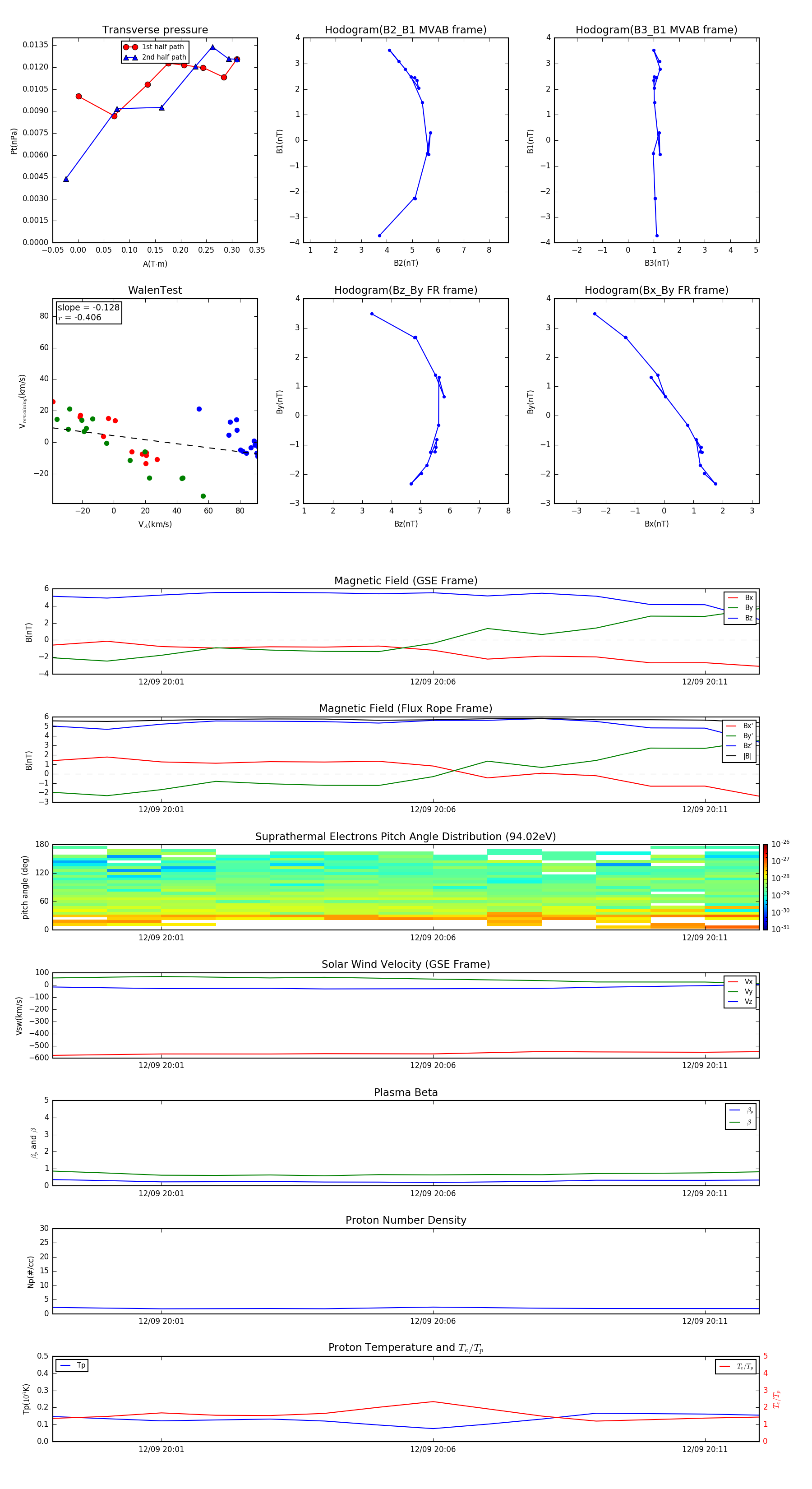Screen dimensions: 812x1489
Task: Click the 'Np(#/cc)' axis label
Action: (x=31, y=1272)
